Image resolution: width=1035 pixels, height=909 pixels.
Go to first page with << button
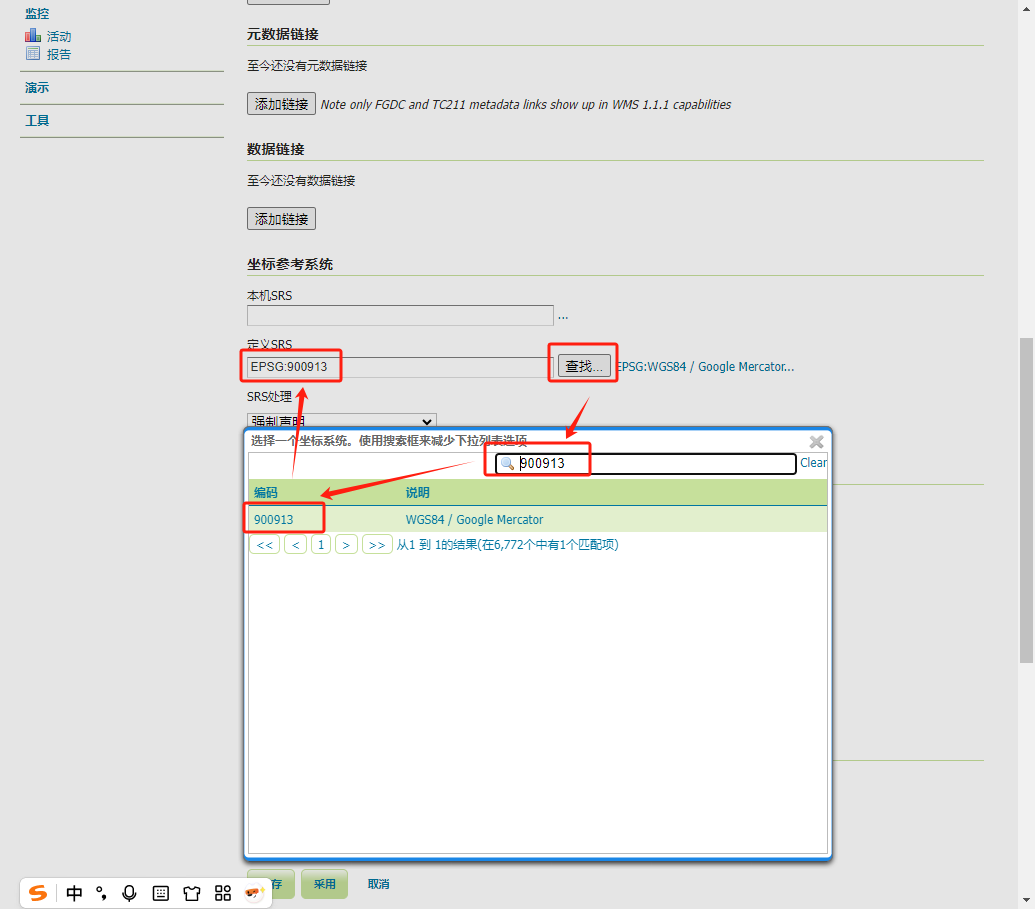pos(265,545)
